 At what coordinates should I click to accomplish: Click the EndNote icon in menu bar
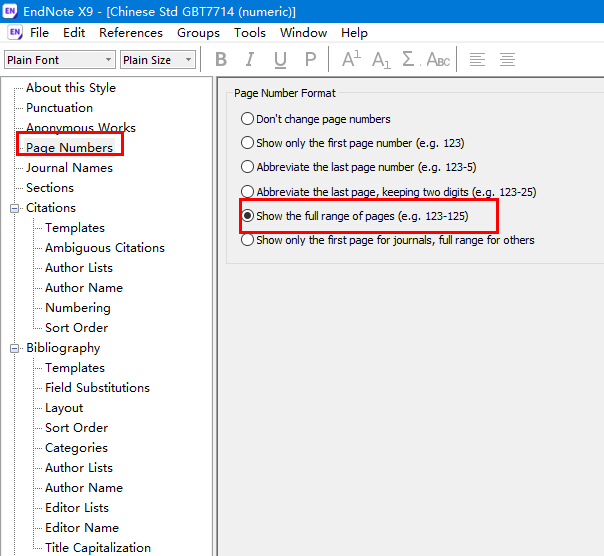point(15,32)
